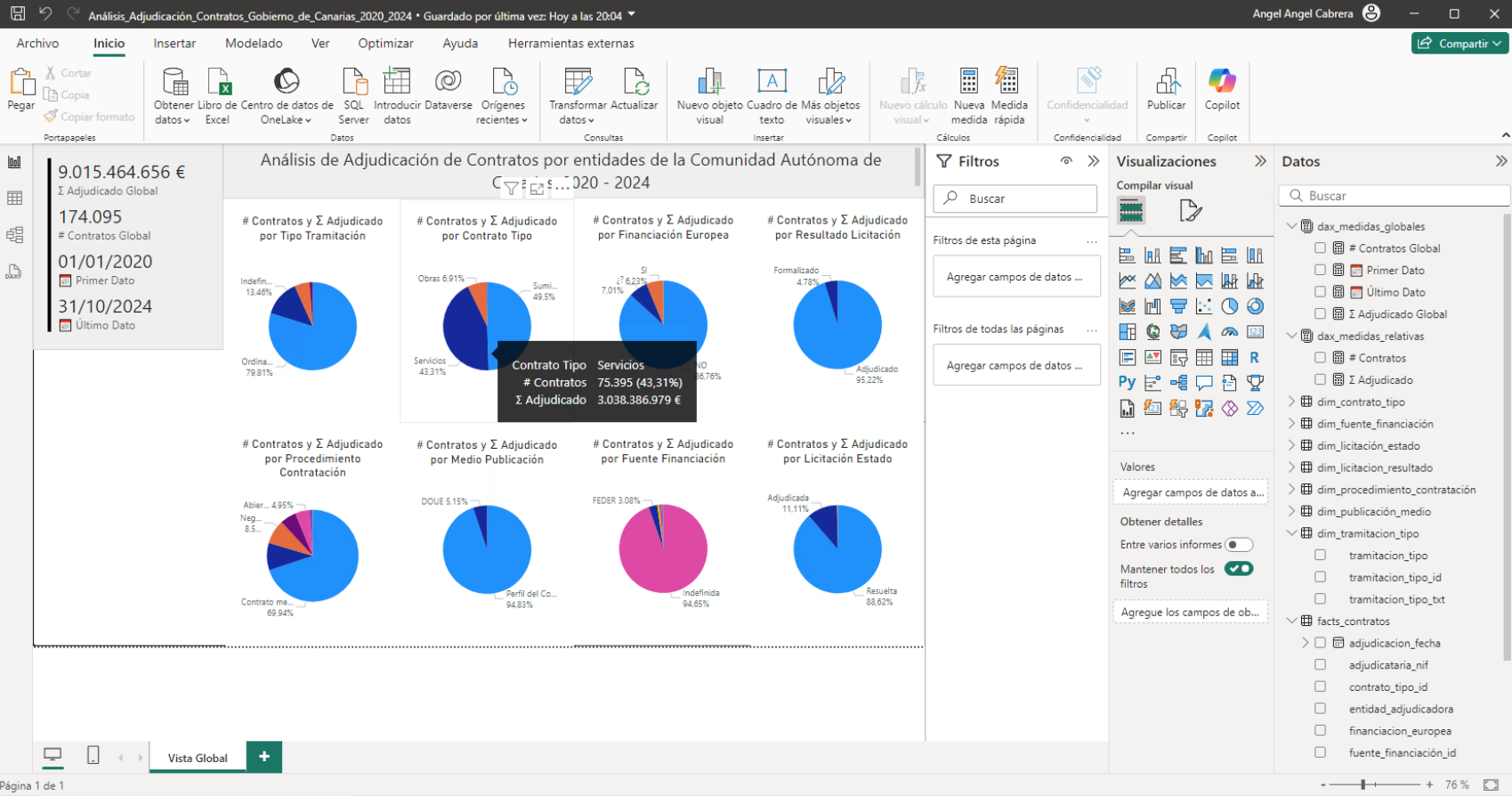Viewport: 1512px width, 796px height.
Task: Choose the funnel chart visualization
Action: (x=1178, y=306)
